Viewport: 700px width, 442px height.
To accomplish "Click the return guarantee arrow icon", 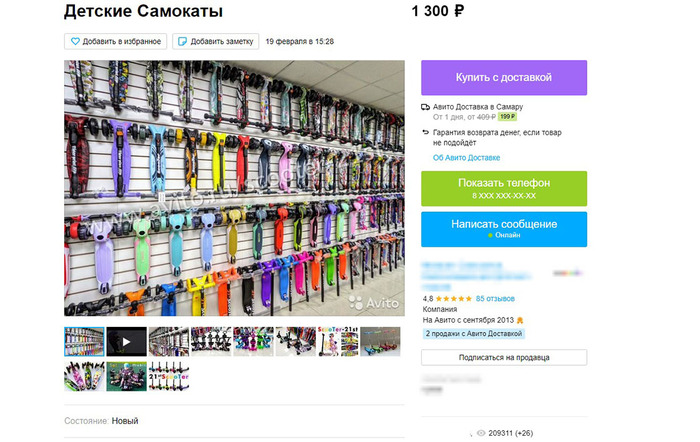I will [x=425, y=133].
